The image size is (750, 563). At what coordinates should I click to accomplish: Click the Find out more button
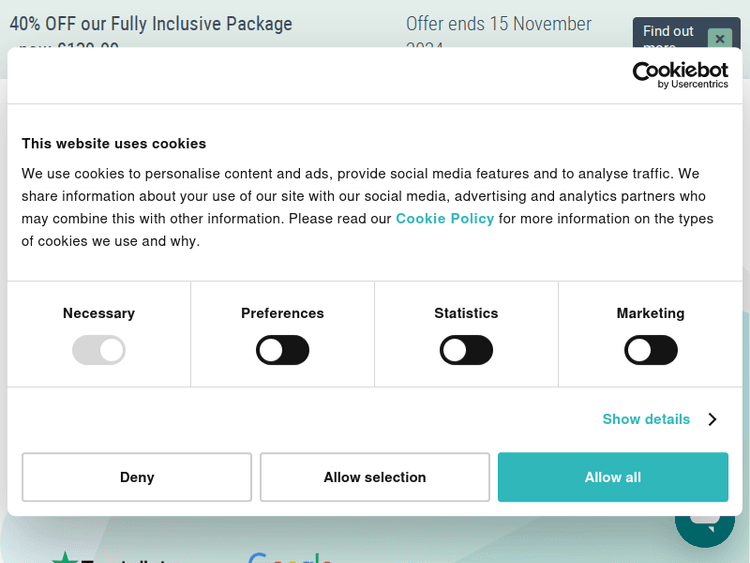[667, 32]
